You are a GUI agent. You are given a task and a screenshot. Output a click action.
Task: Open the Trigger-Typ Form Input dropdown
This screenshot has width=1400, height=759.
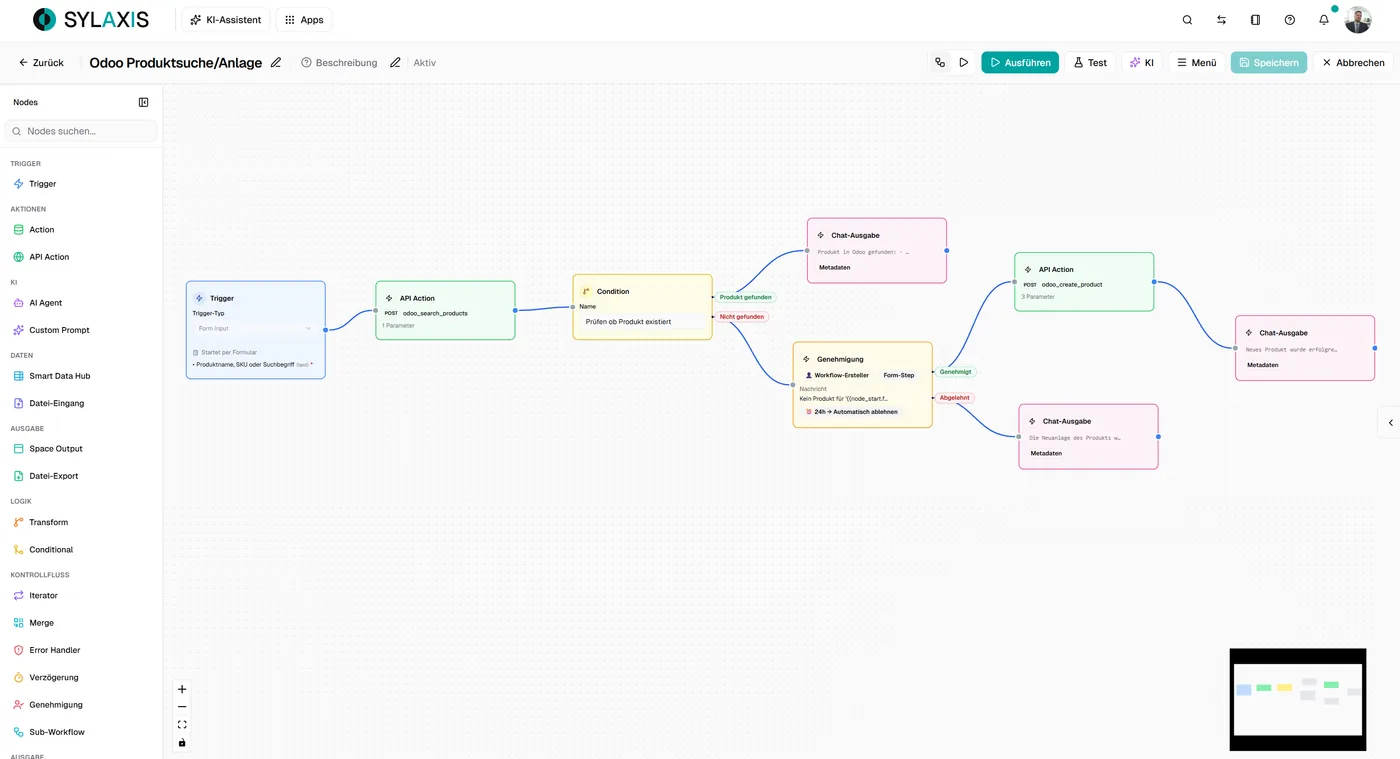pyautogui.click(x=255, y=328)
